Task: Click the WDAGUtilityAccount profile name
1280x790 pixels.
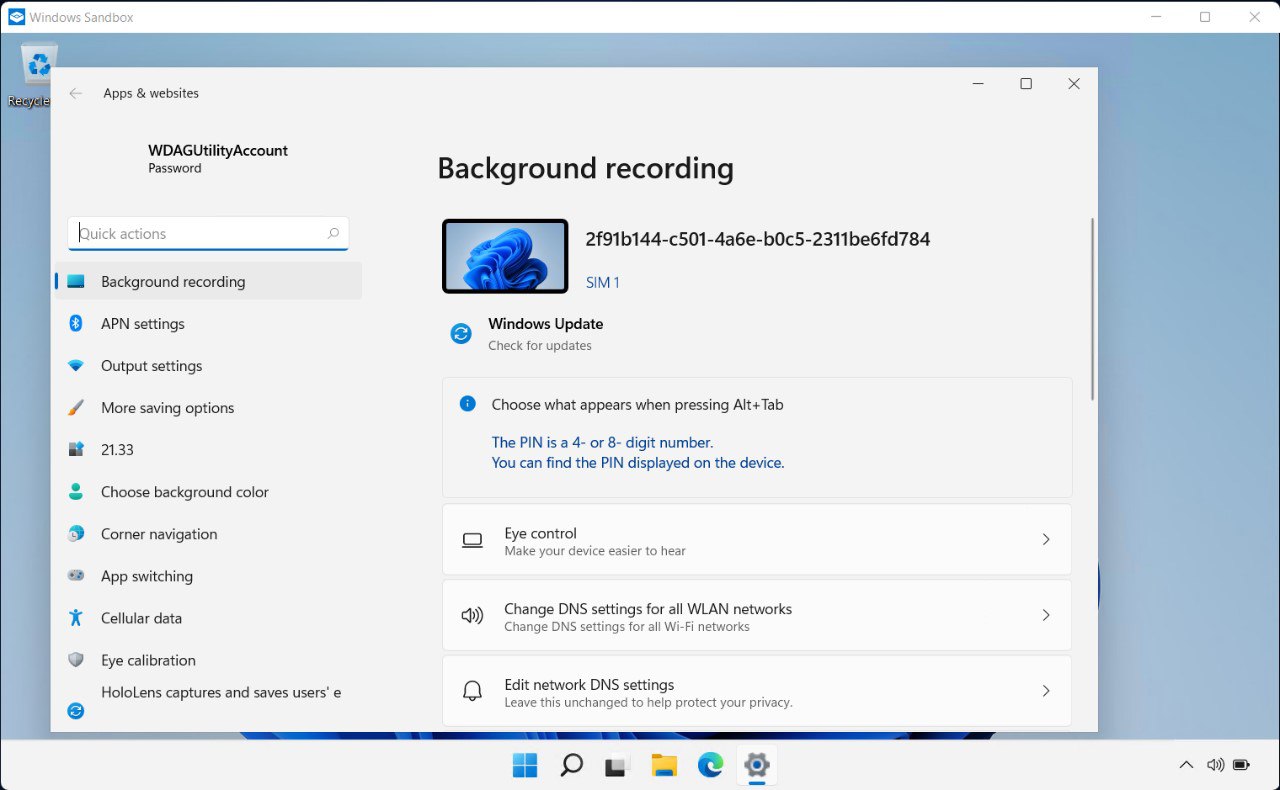Action: pos(218,150)
